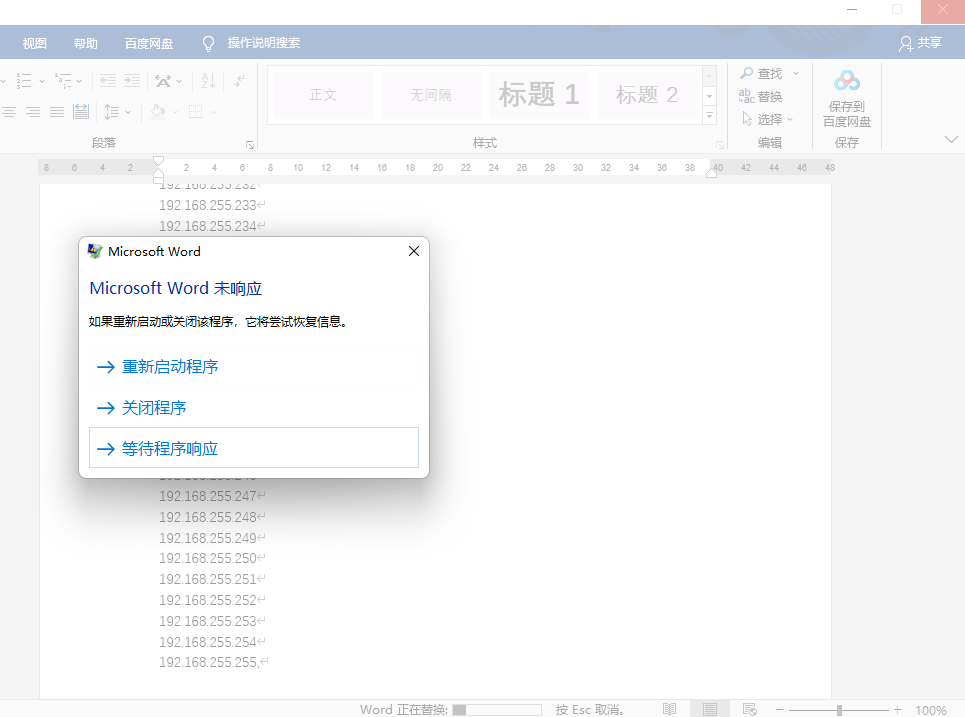The width and height of the screenshot is (965, 717).
Task: Click the shading paint bucket icon
Action: pos(158,112)
